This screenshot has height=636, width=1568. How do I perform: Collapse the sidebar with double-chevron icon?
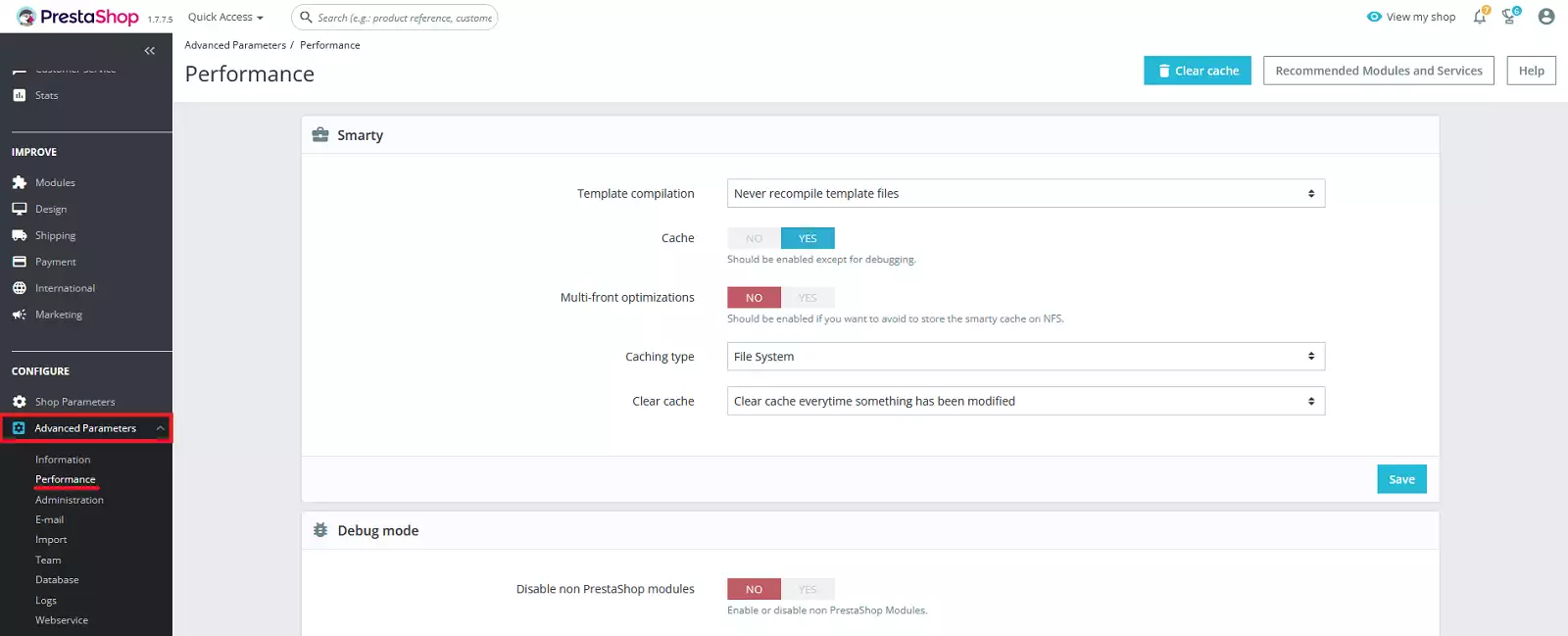150,51
